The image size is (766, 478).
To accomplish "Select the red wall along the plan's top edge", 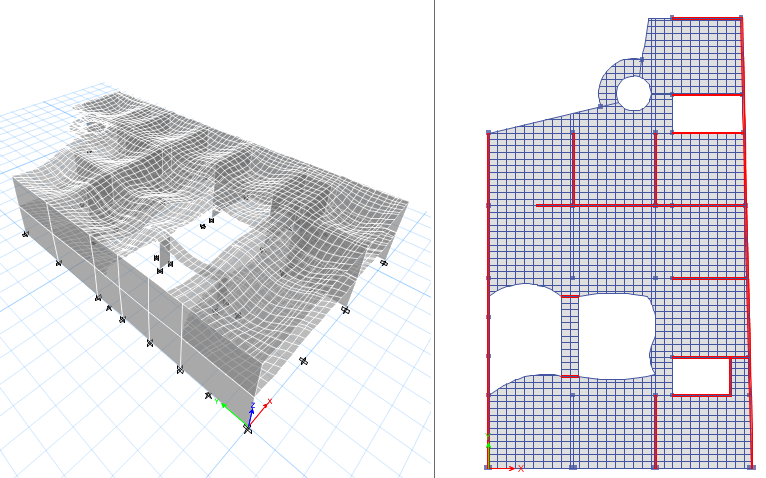I will (x=707, y=18).
